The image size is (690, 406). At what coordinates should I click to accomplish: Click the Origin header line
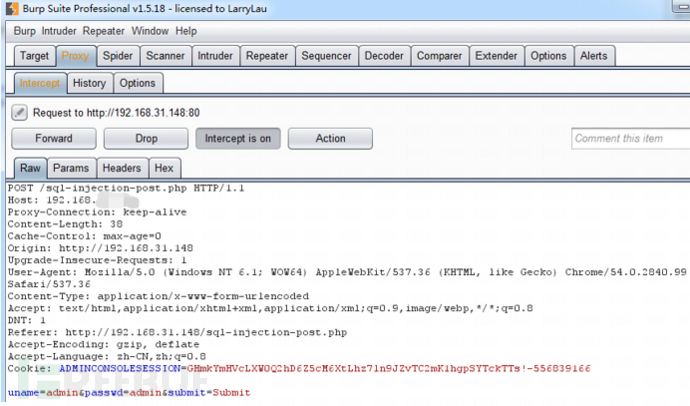point(100,248)
